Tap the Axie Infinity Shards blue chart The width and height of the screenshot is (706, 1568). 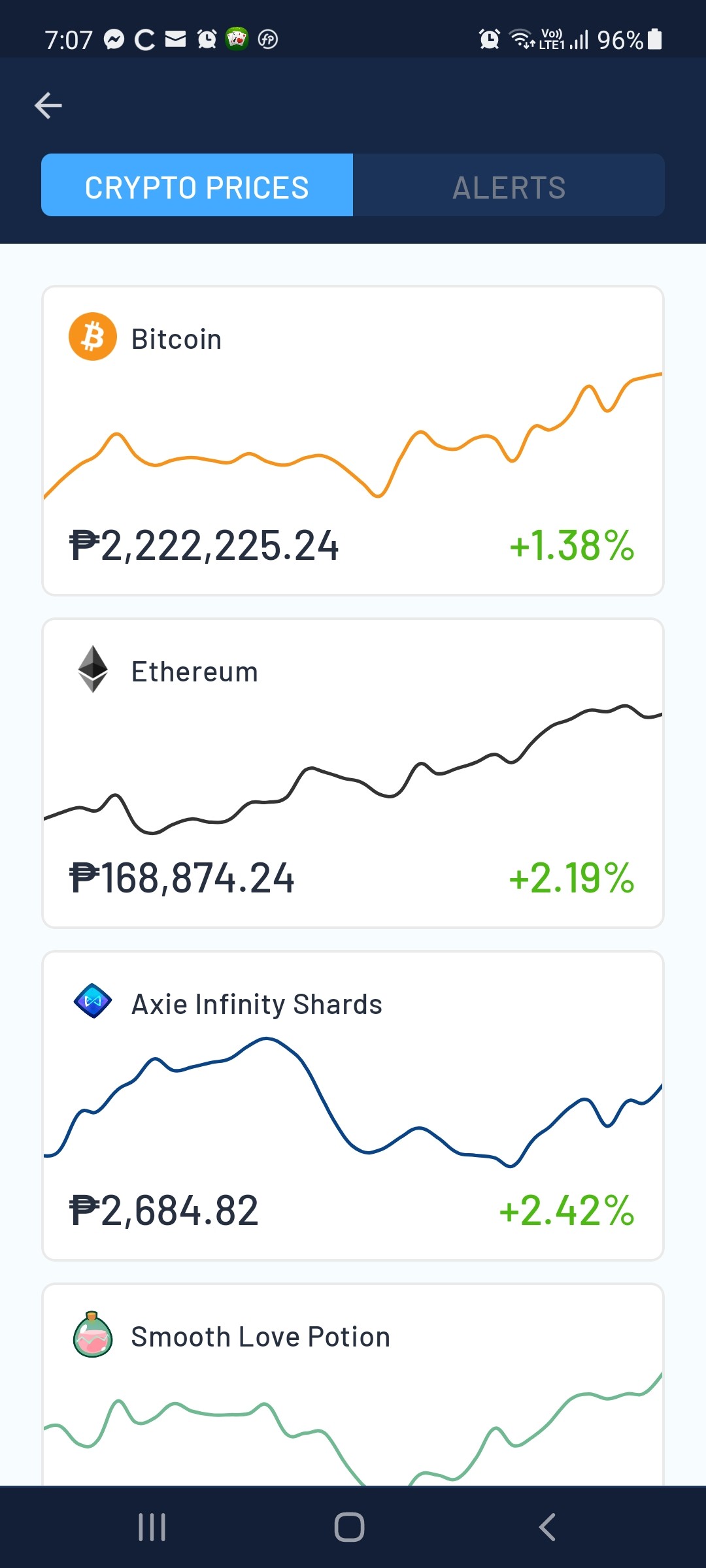[x=353, y=1102]
